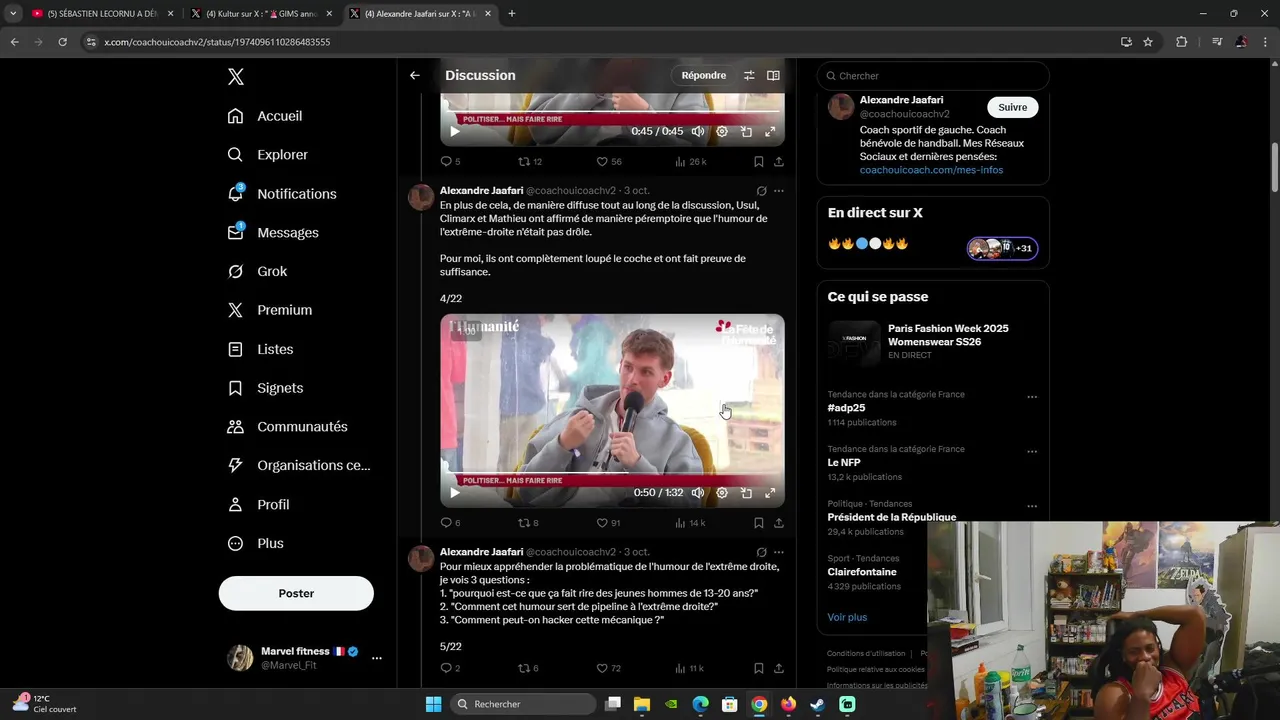Open Profil page
The width and height of the screenshot is (1280, 720).
tap(258, 505)
